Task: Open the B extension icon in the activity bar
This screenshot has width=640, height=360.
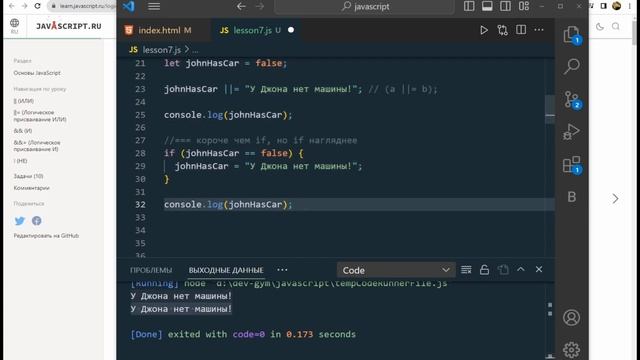Action: coord(571,197)
